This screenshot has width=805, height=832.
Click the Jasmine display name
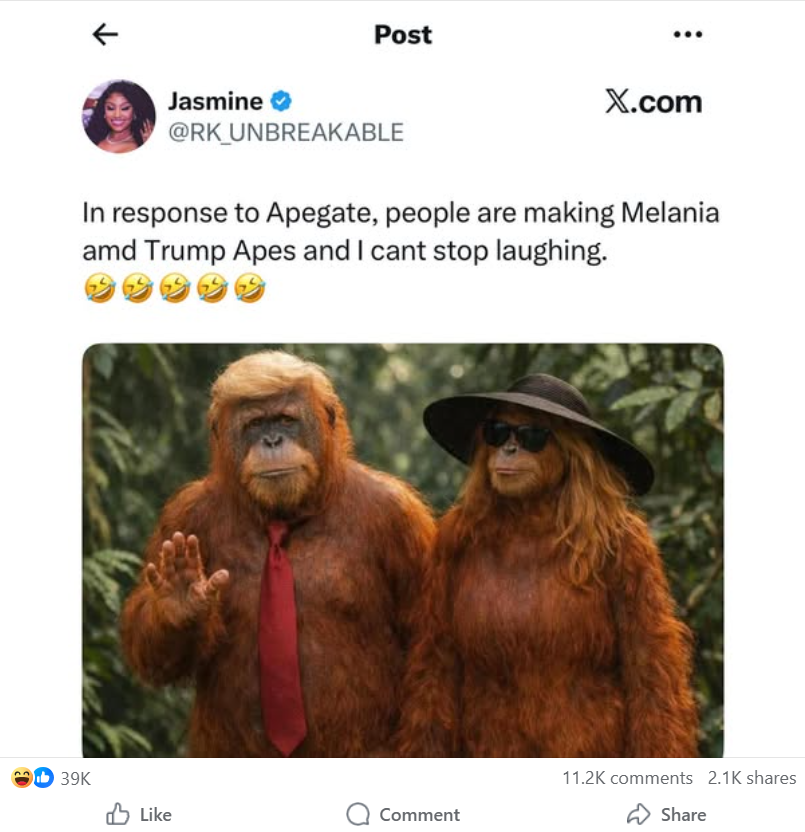tap(215, 101)
